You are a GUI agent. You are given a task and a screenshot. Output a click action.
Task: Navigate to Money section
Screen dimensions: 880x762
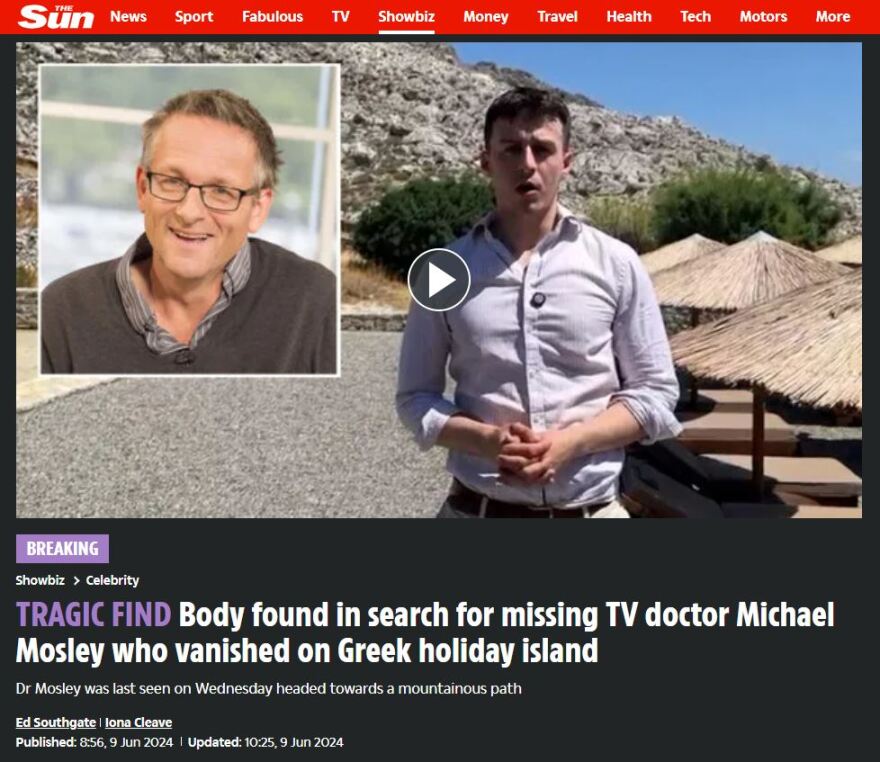click(x=486, y=17)
